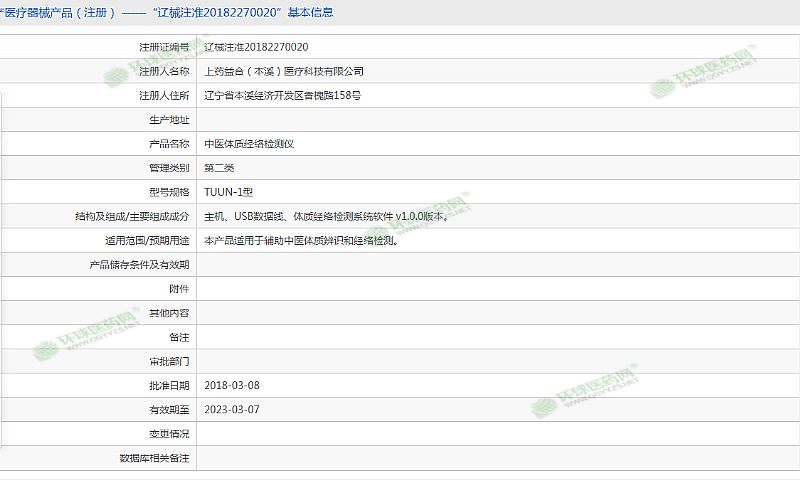The image size is (800, 480).
Task: Click the 产品储存条件及有效期 row label
Action: (139, 265)
